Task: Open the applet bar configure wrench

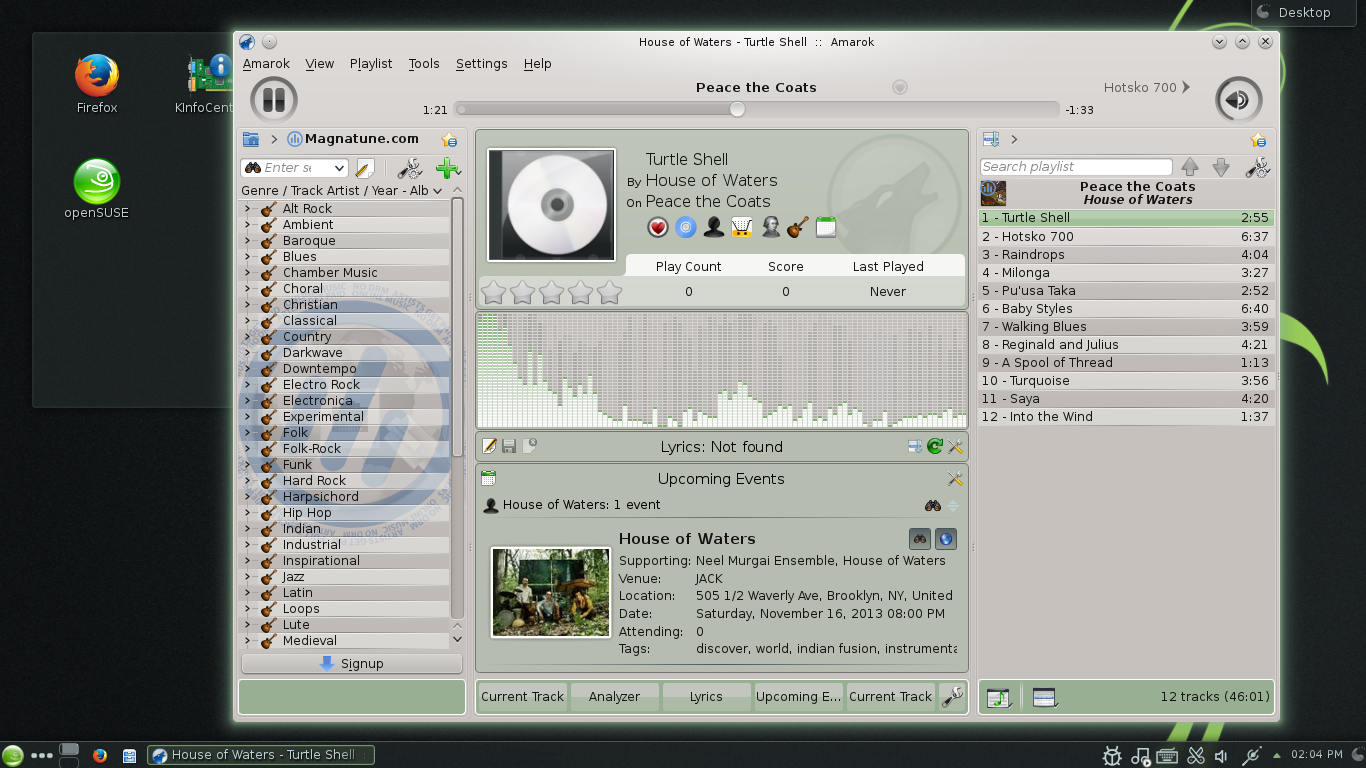Action: (953, 696)
